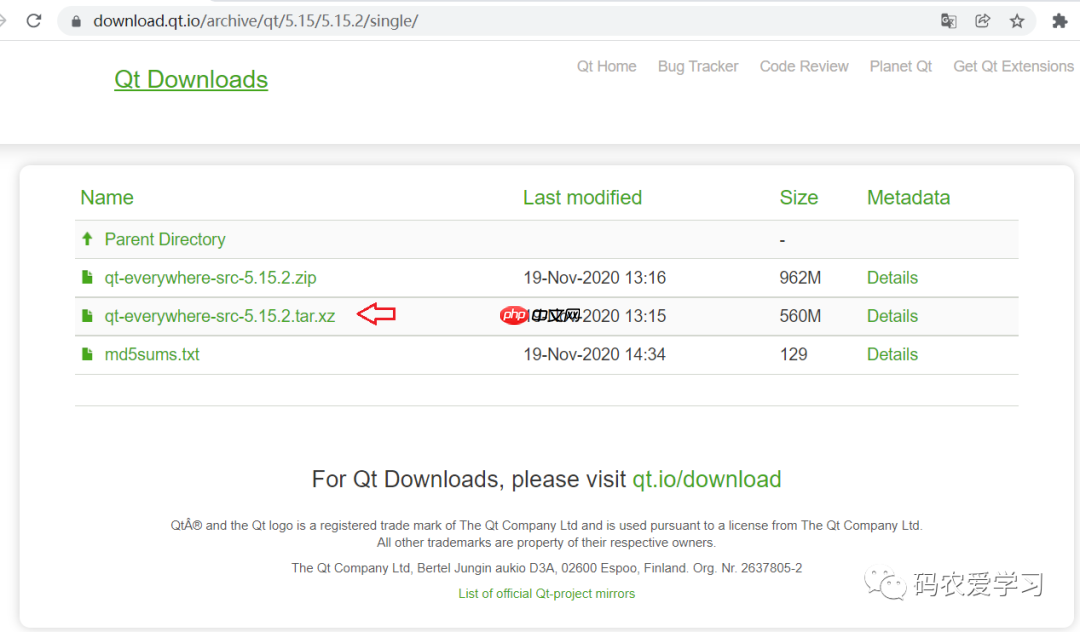Select the 962M size value

coord(800,277)
